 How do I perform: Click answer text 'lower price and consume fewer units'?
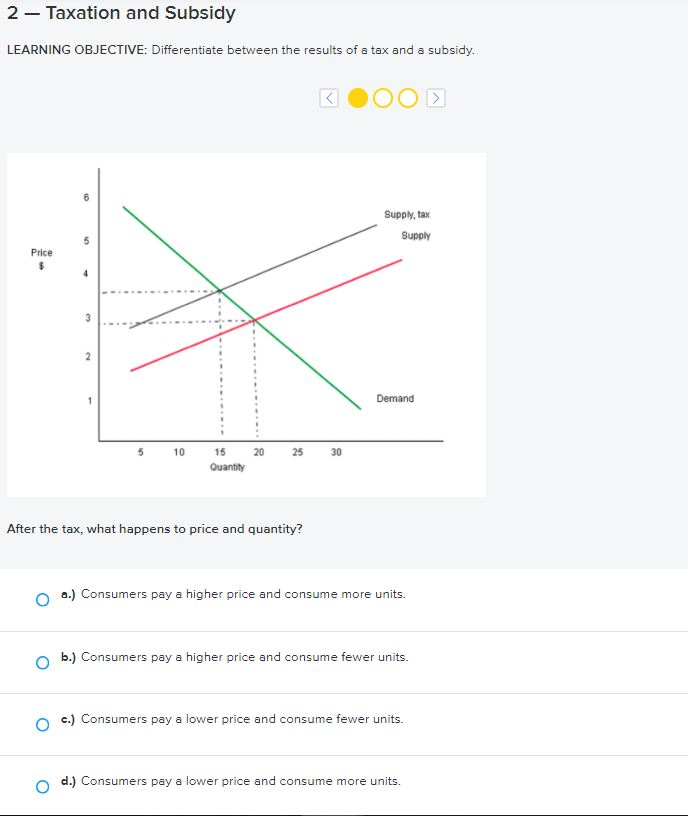click(x=294, y=719)
